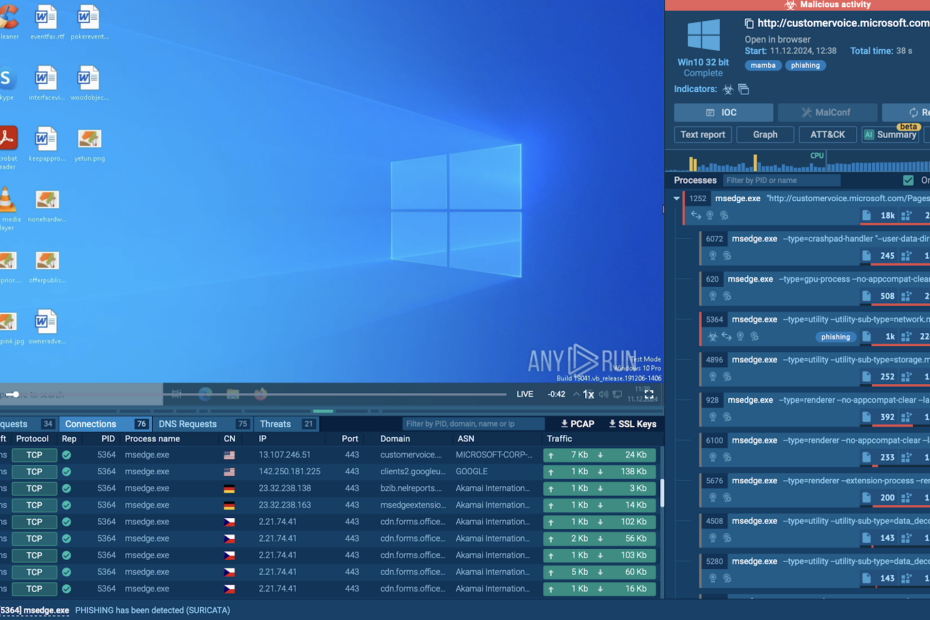Click the green reputation check on 13.107.246.51 row
The width and height of the screenshot is (930, 620).
tap(66, 455)
